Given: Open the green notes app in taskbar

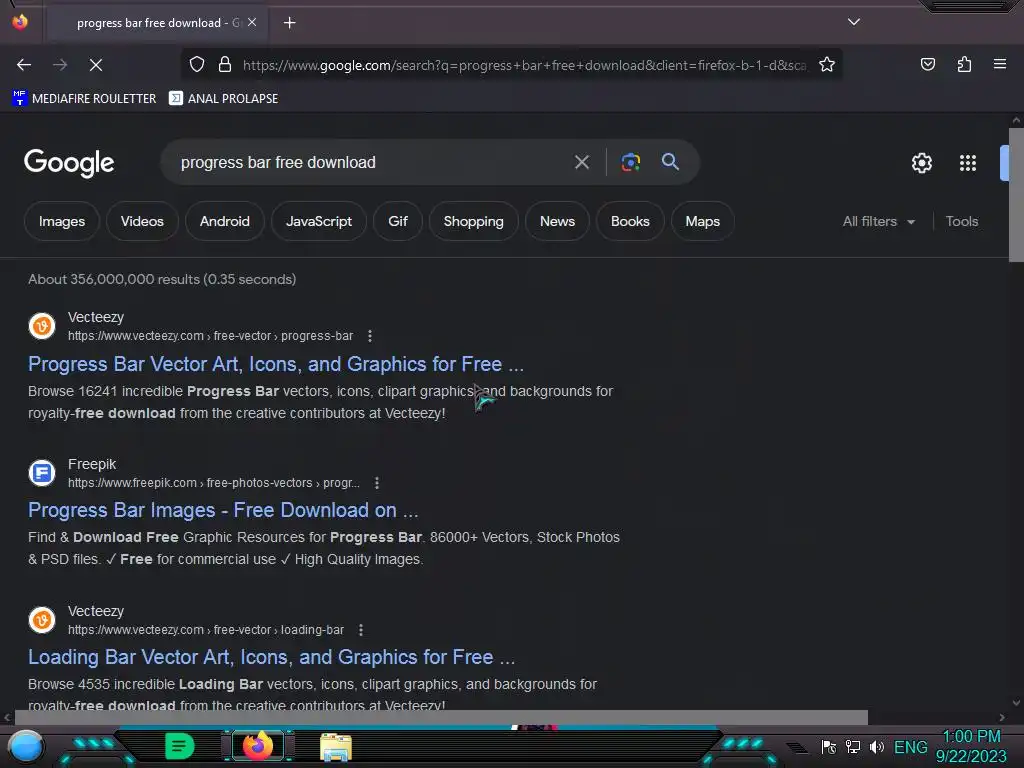Looking at the screenshot, I should [180, 746].
